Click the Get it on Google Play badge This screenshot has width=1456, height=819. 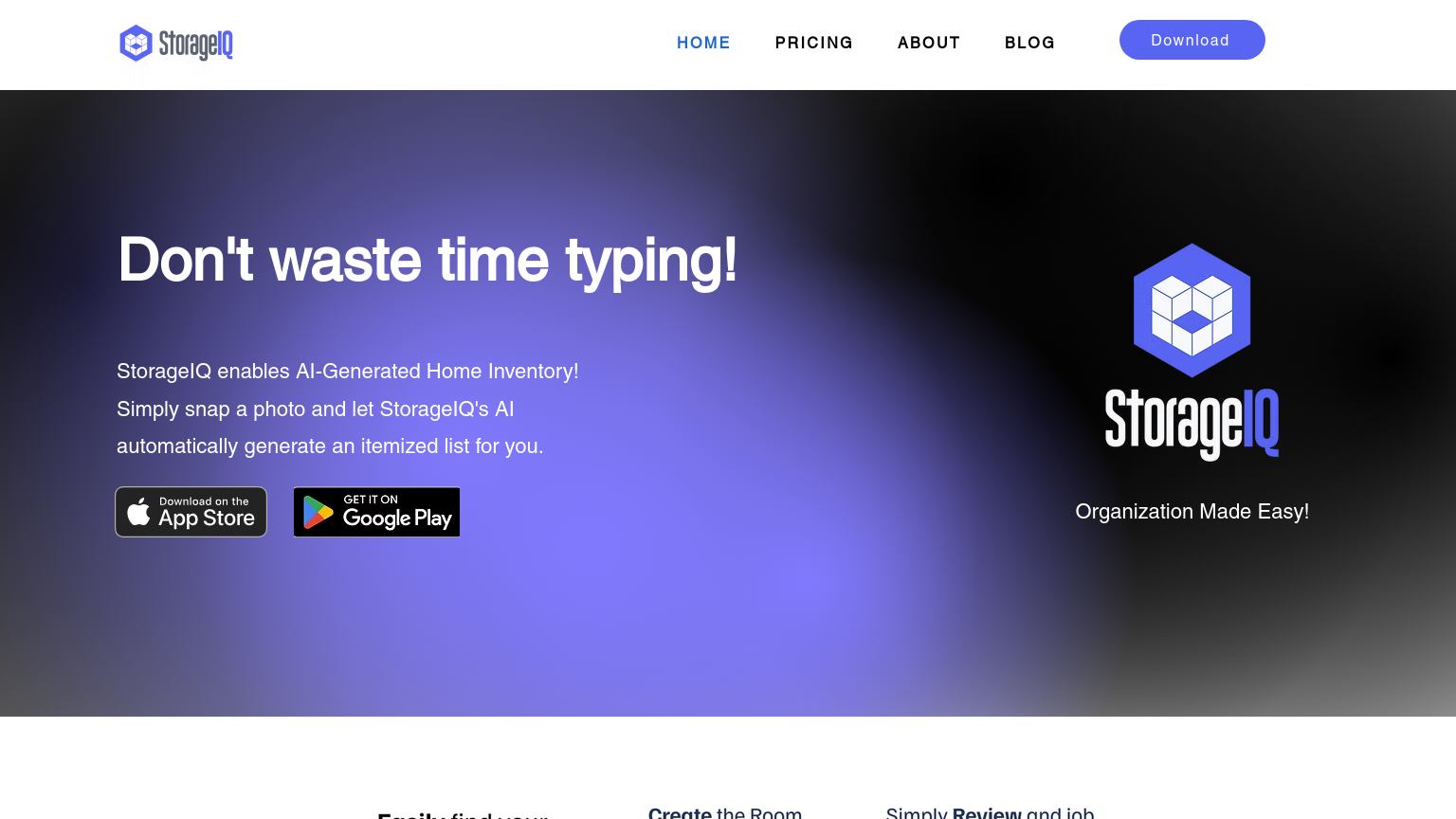(x=376, y=512)
